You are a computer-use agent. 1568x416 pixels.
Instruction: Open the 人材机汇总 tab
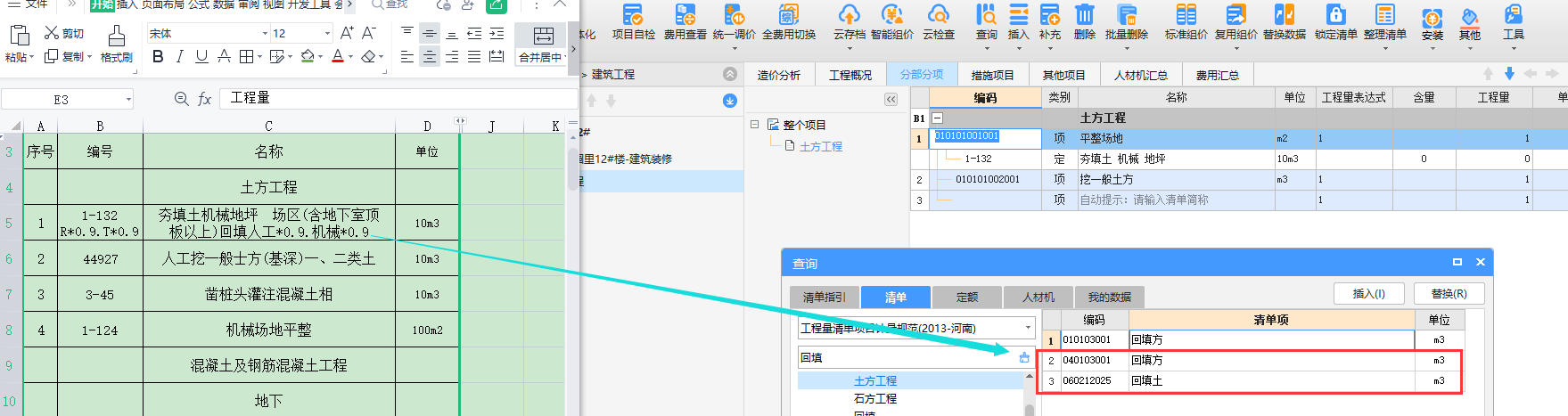(1141, 75)
